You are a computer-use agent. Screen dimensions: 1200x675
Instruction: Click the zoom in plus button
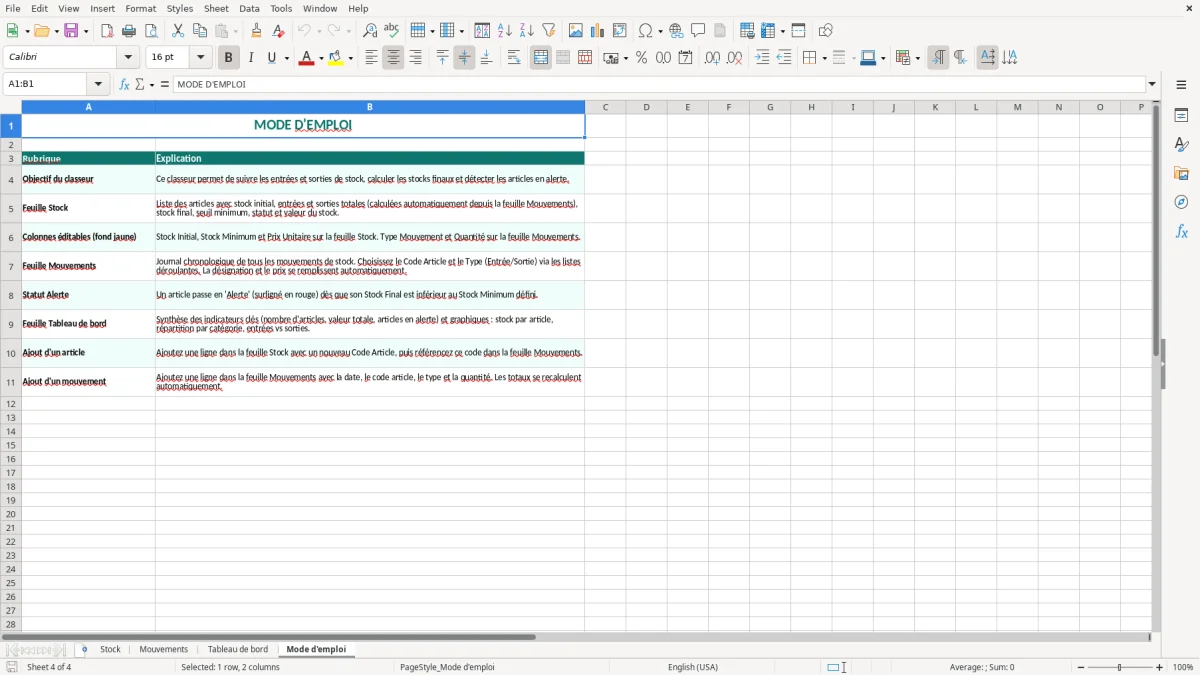(x=1160, y=667)
